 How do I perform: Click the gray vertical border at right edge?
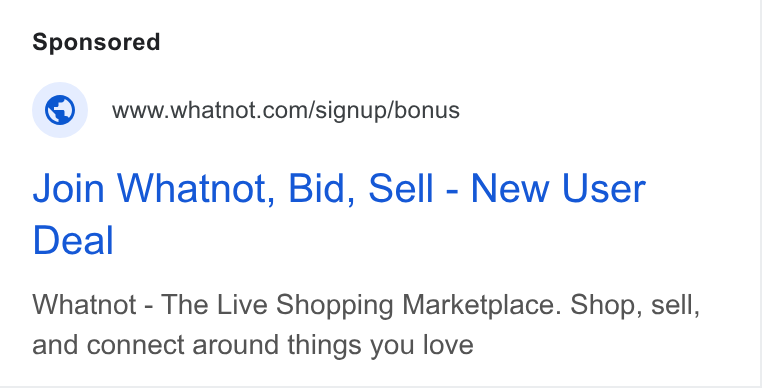point(758,192)
